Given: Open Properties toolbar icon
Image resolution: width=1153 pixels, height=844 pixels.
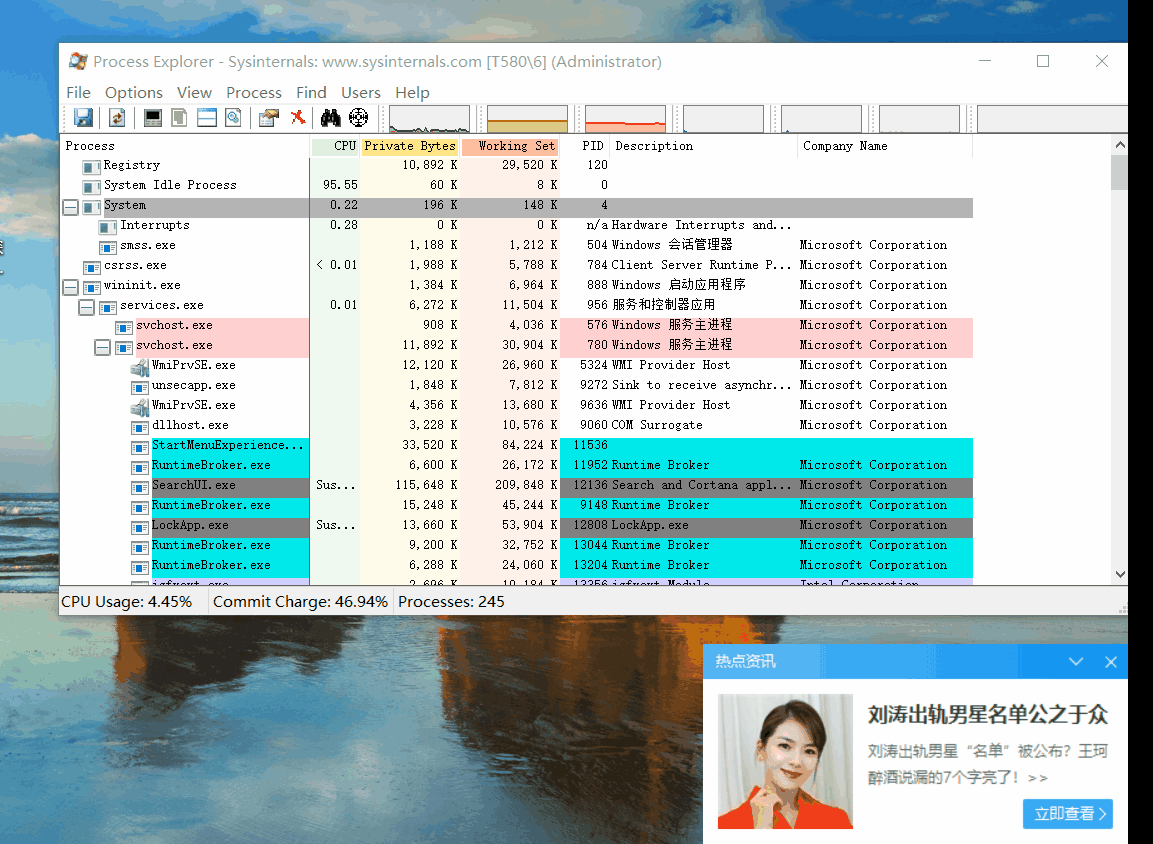Looking at the screenshot, I should 269,118.
